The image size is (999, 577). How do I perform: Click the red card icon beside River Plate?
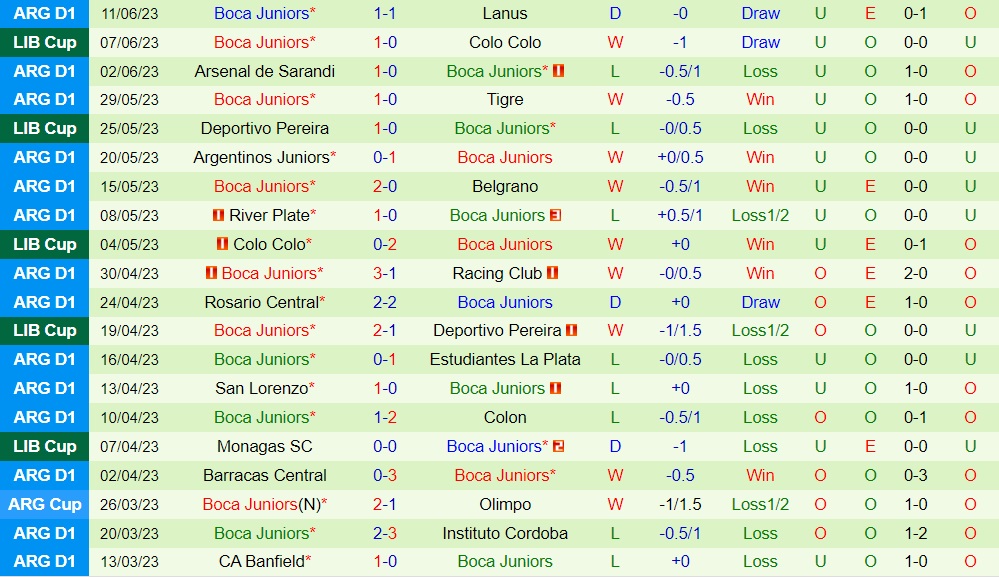pos(217,215)
